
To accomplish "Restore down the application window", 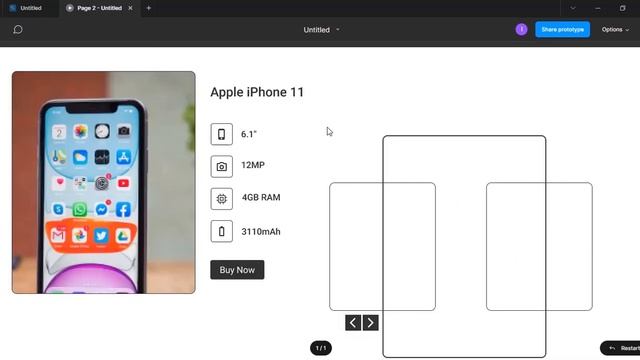I will (x=622, y=8).
